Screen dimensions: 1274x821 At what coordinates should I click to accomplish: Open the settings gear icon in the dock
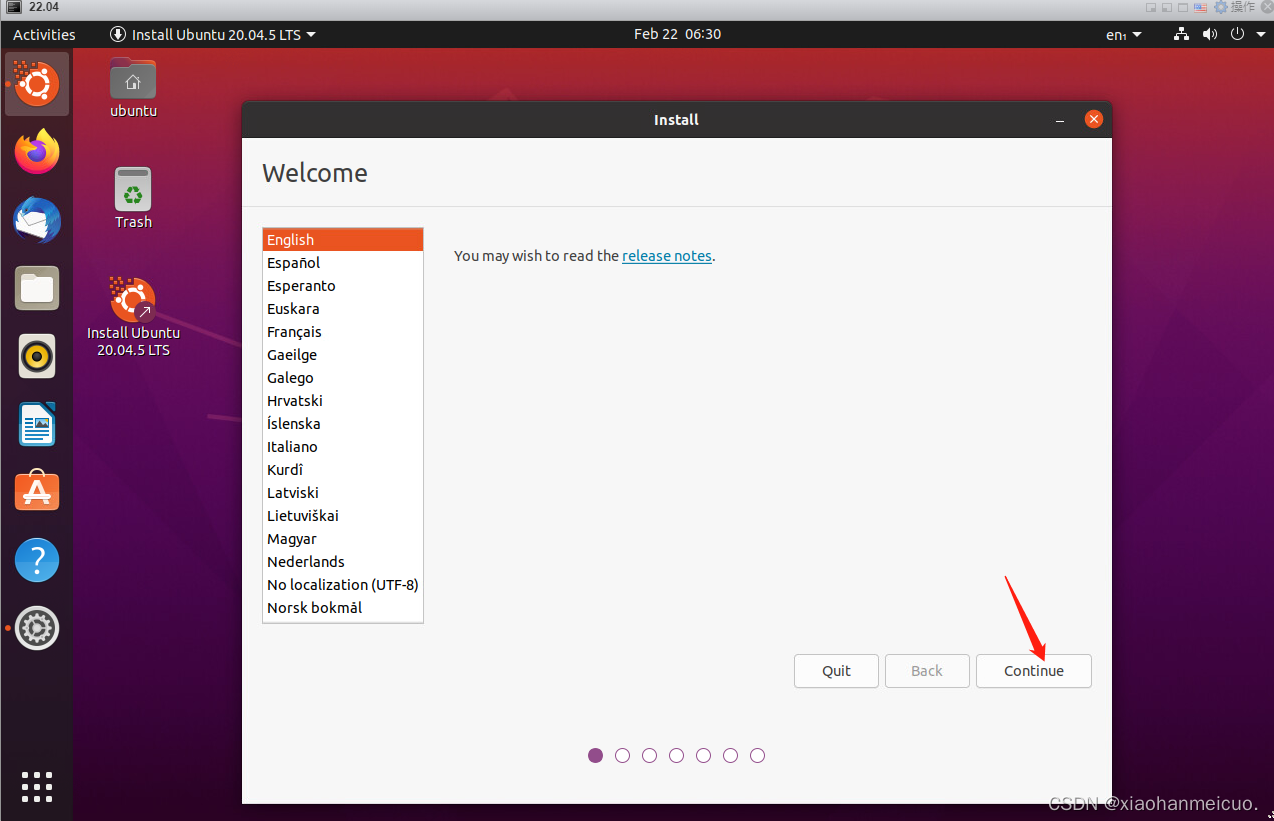pyautogui.click(x=37, y=628)
